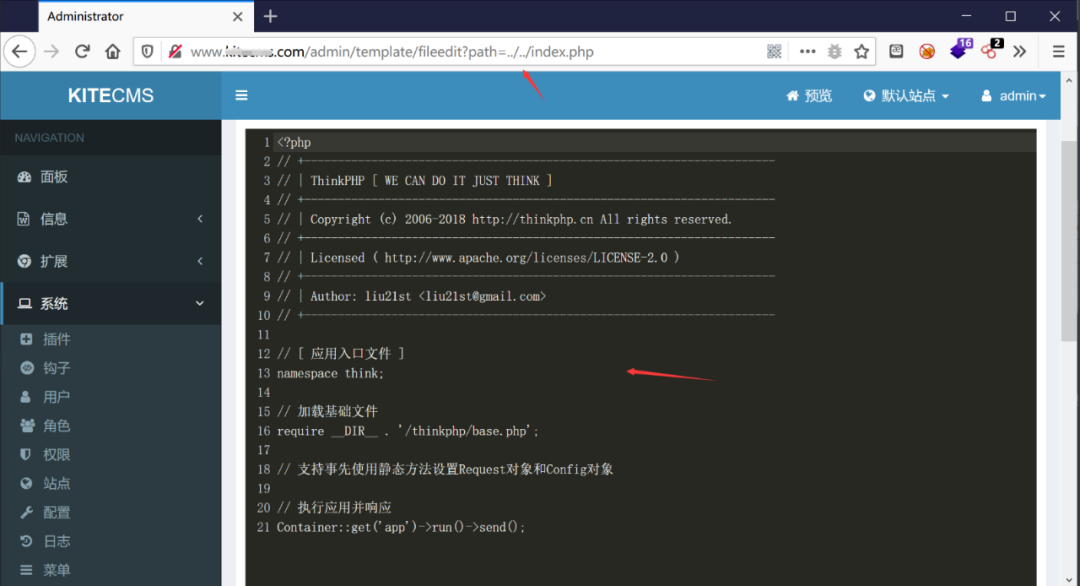1080x586 pixels.
Task: Open the 面板 dashboard menu item
Action: 111,177
